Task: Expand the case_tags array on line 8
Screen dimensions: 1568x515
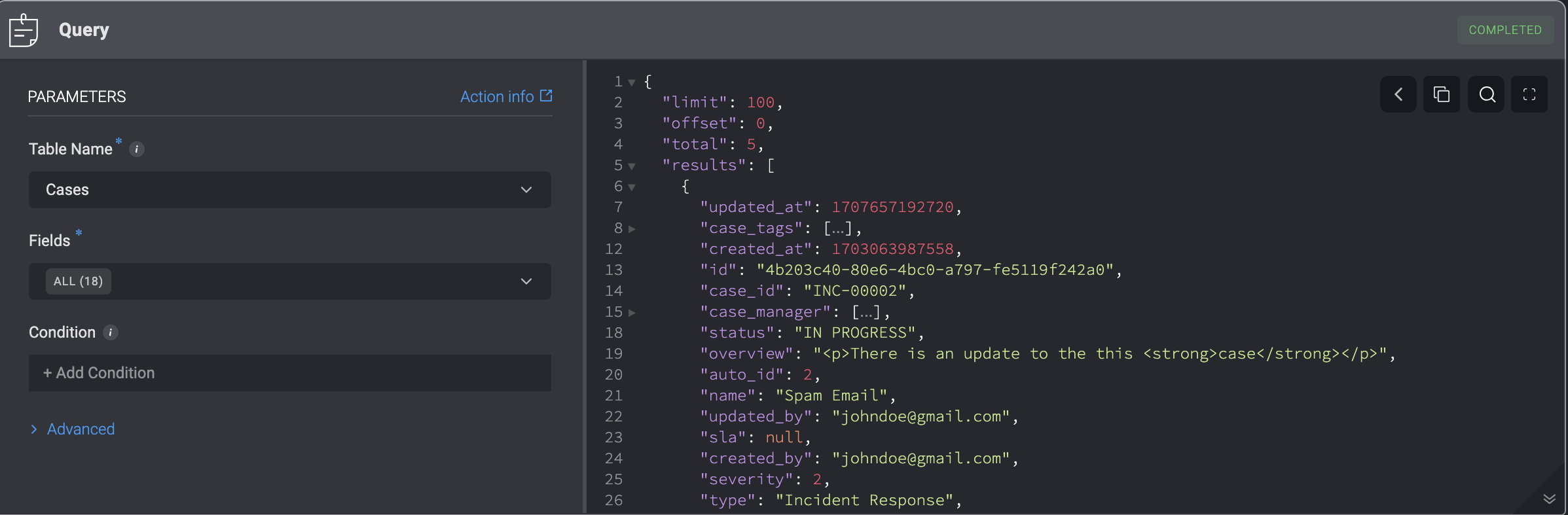Action: tap(632, 229)
